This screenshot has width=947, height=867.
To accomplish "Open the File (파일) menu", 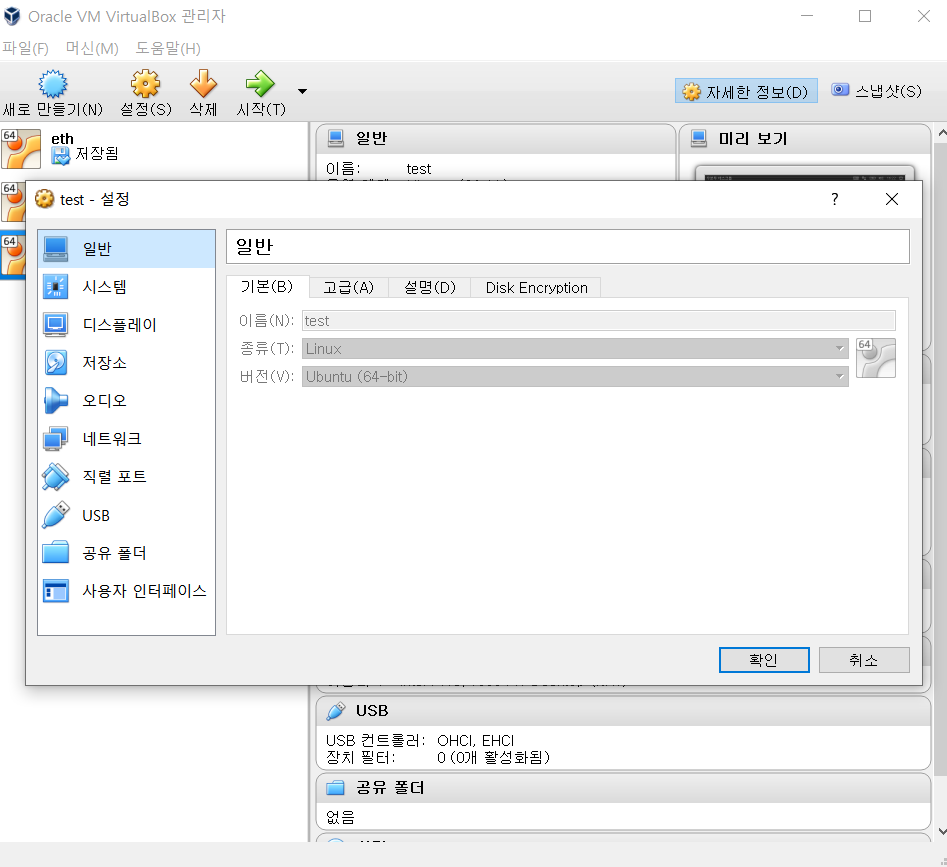I will click(25, 48).
